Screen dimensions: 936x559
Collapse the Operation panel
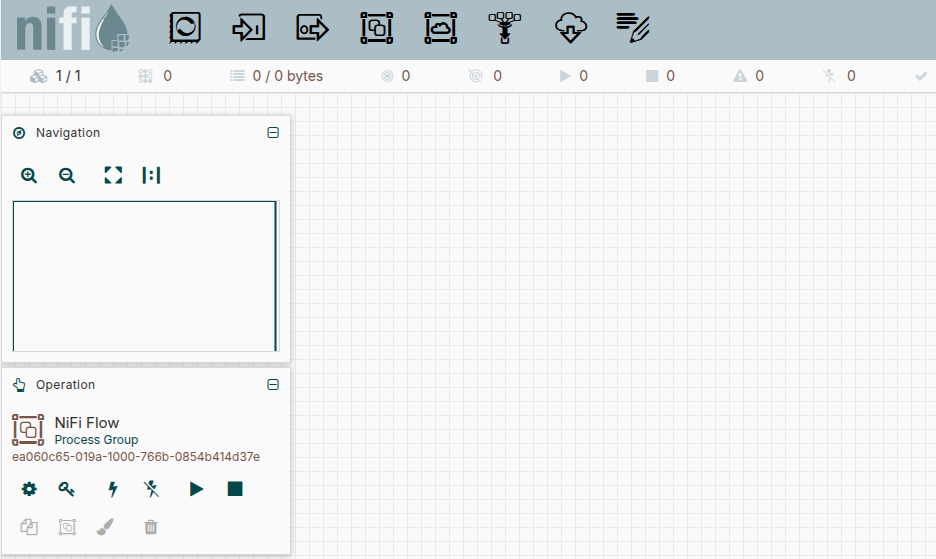coord(273,385)
